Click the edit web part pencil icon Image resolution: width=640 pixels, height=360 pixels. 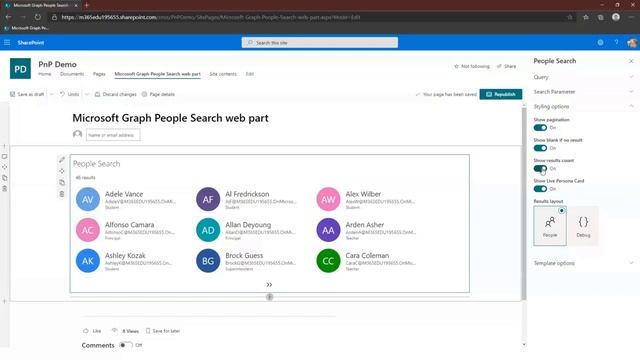coord(62,160)
